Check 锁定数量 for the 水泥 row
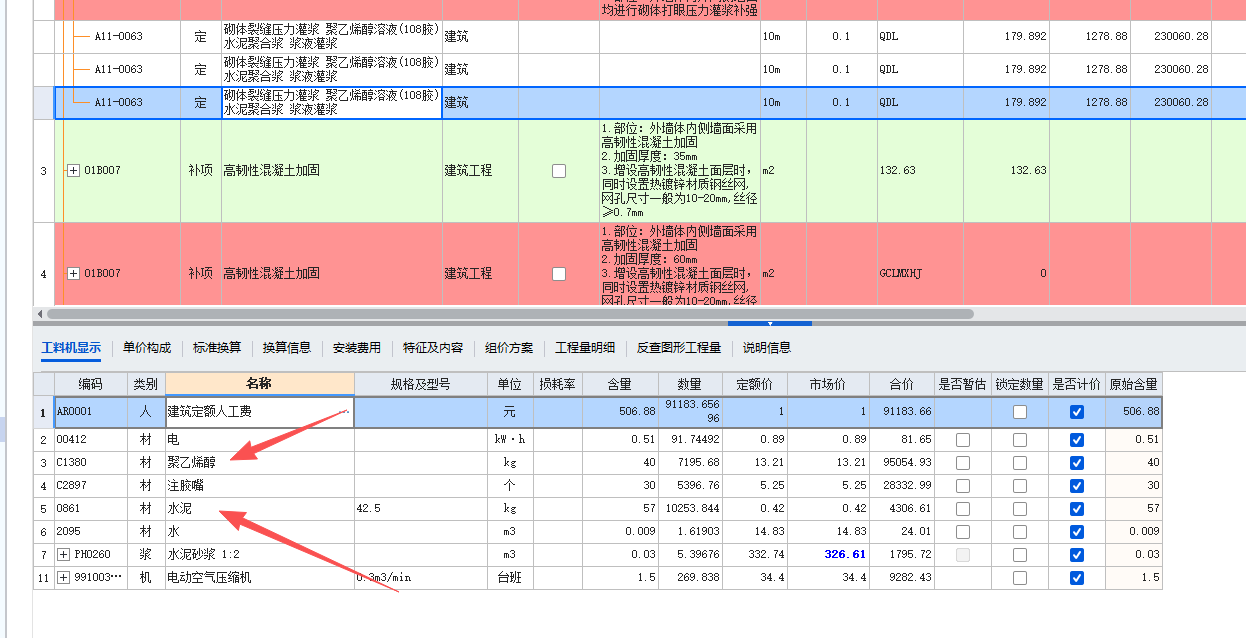This screenshot has width=1246, height=638. click(x=1019, y=509)
